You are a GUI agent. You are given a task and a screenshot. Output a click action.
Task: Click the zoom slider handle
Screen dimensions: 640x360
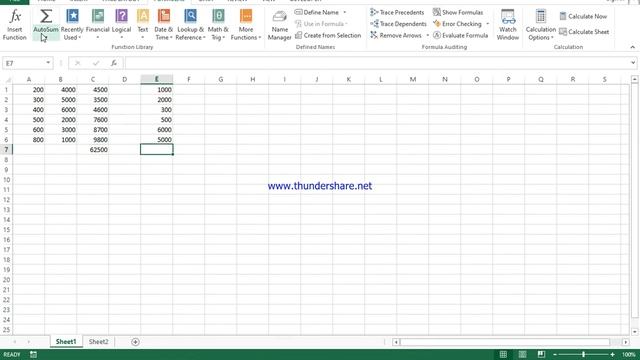click(x=583, y=355)
